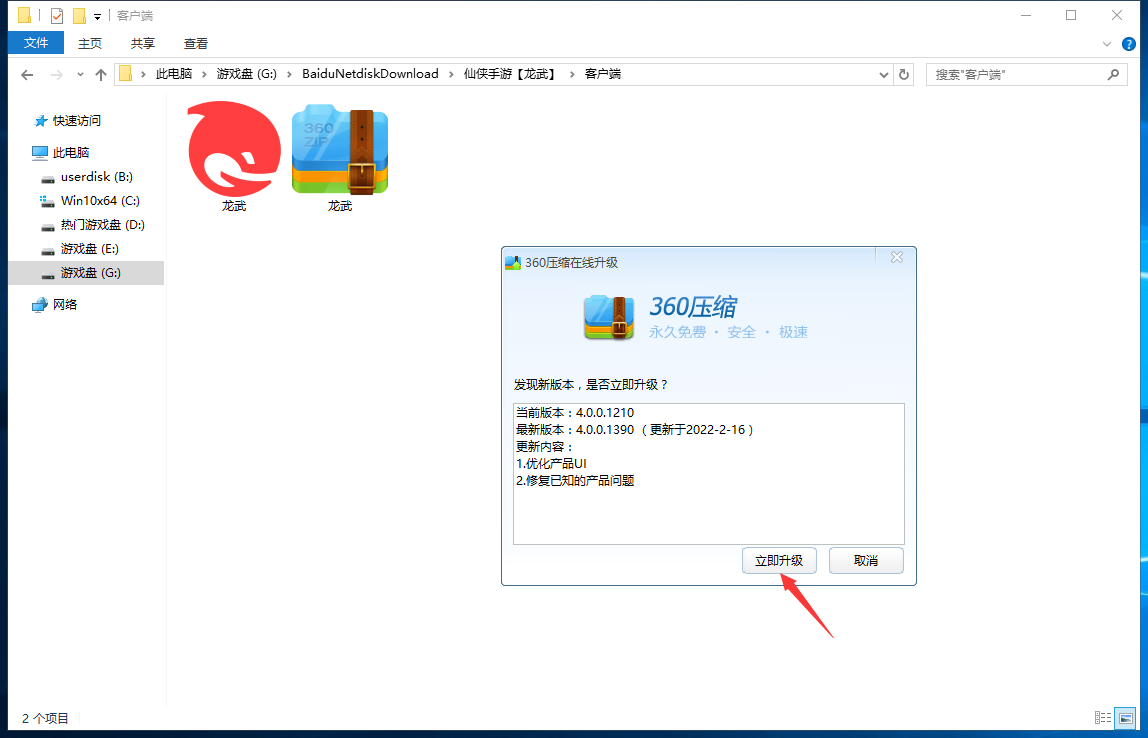Go up one folder with up arrow

(100, 74)
